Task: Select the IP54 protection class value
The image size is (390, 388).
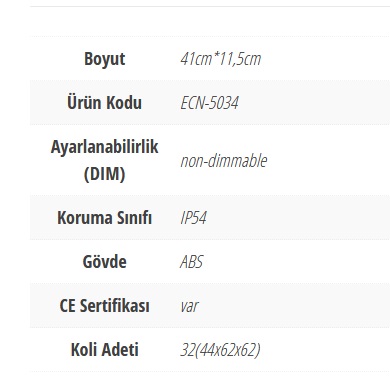Action: pos(193,218)
